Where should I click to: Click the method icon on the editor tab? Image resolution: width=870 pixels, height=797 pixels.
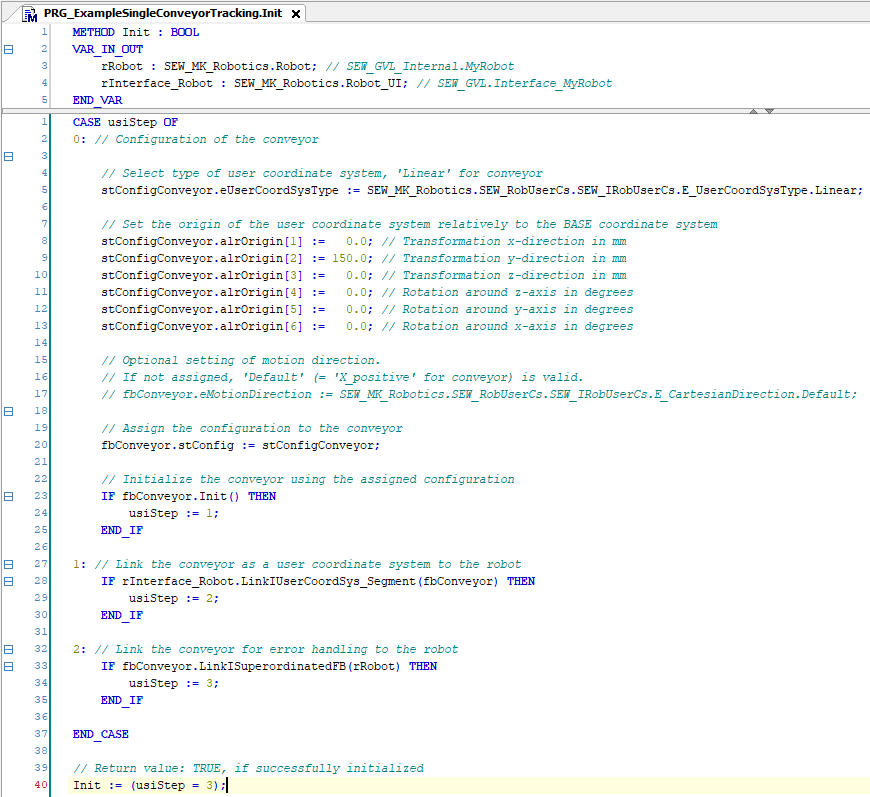31,13
